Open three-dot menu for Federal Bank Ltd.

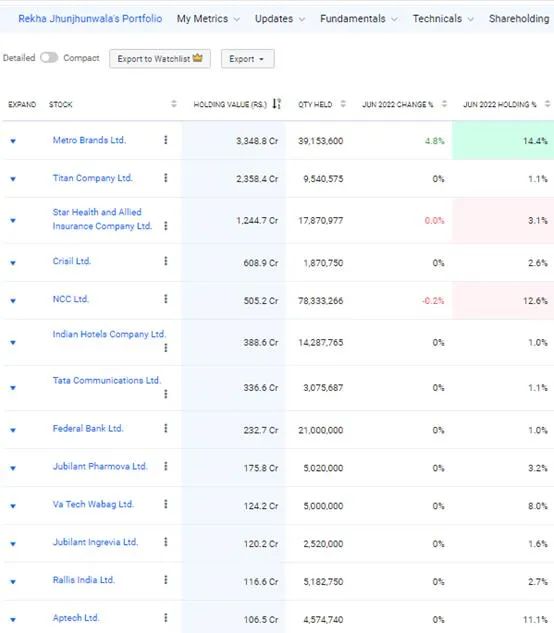[166, 428]
